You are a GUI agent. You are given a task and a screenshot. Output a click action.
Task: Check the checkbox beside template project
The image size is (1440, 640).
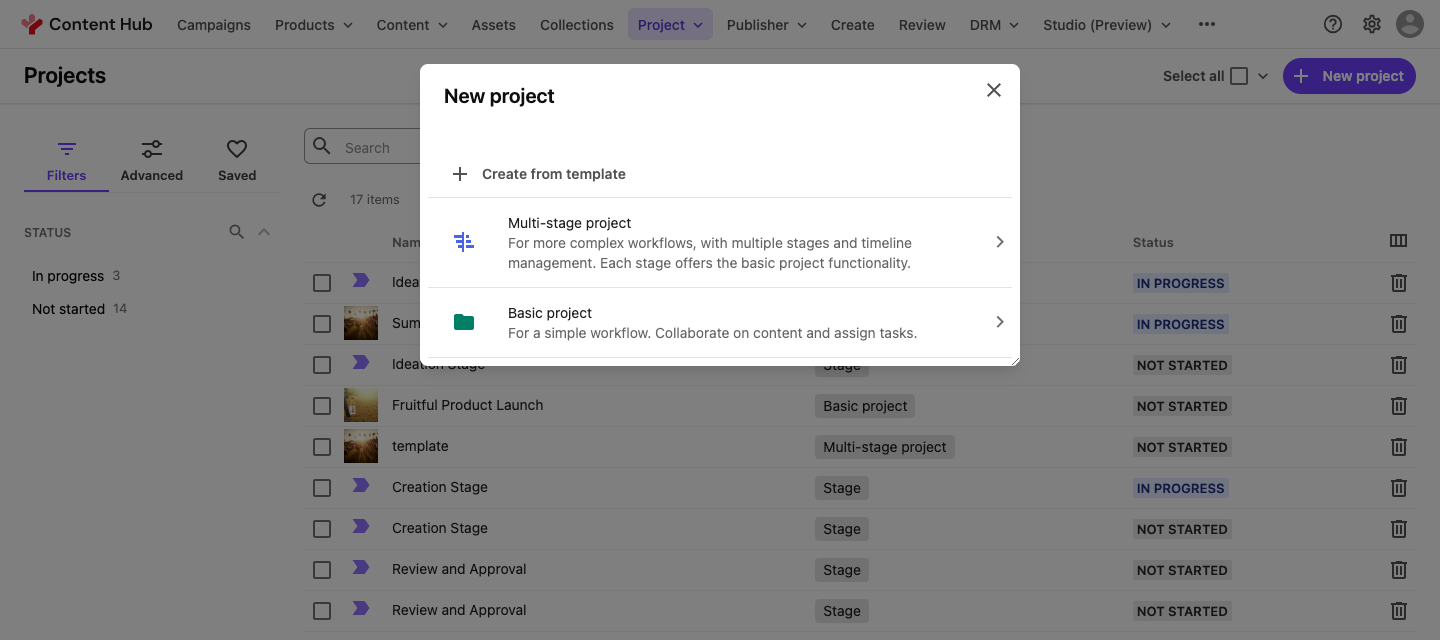[x=321, y=447]
